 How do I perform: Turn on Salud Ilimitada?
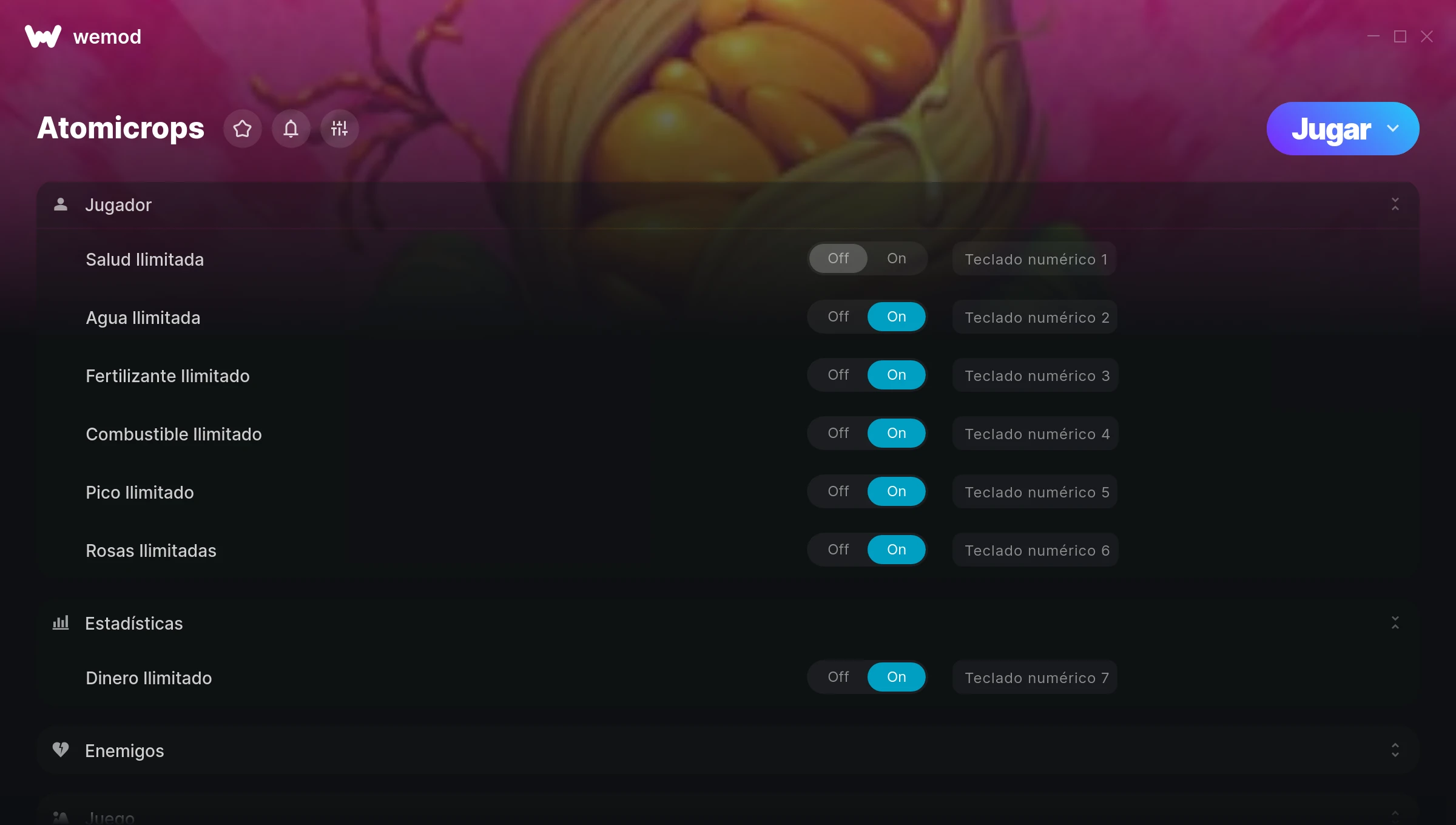coord(896,258)
